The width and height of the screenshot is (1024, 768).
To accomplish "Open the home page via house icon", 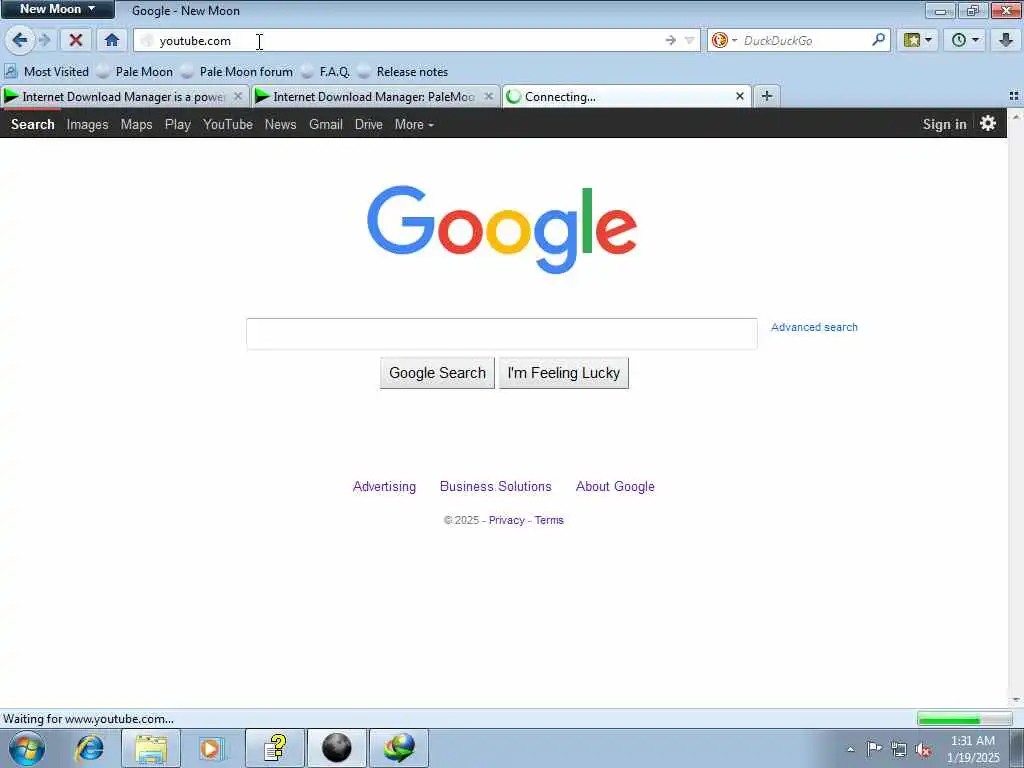I will [112, 40].
